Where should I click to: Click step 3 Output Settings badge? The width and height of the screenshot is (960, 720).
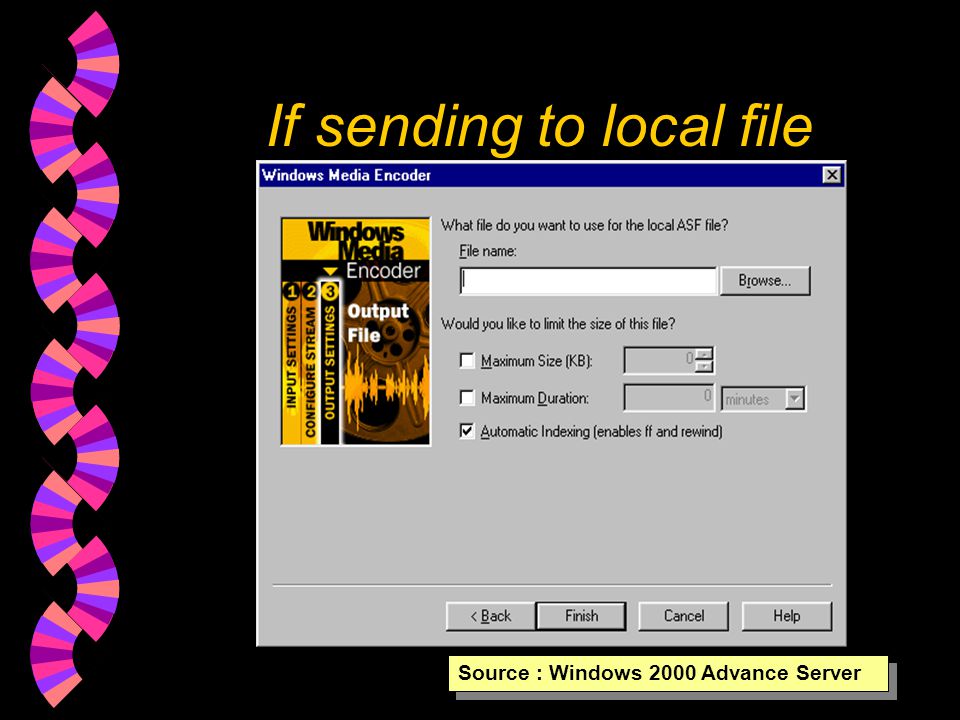point(331,291)
